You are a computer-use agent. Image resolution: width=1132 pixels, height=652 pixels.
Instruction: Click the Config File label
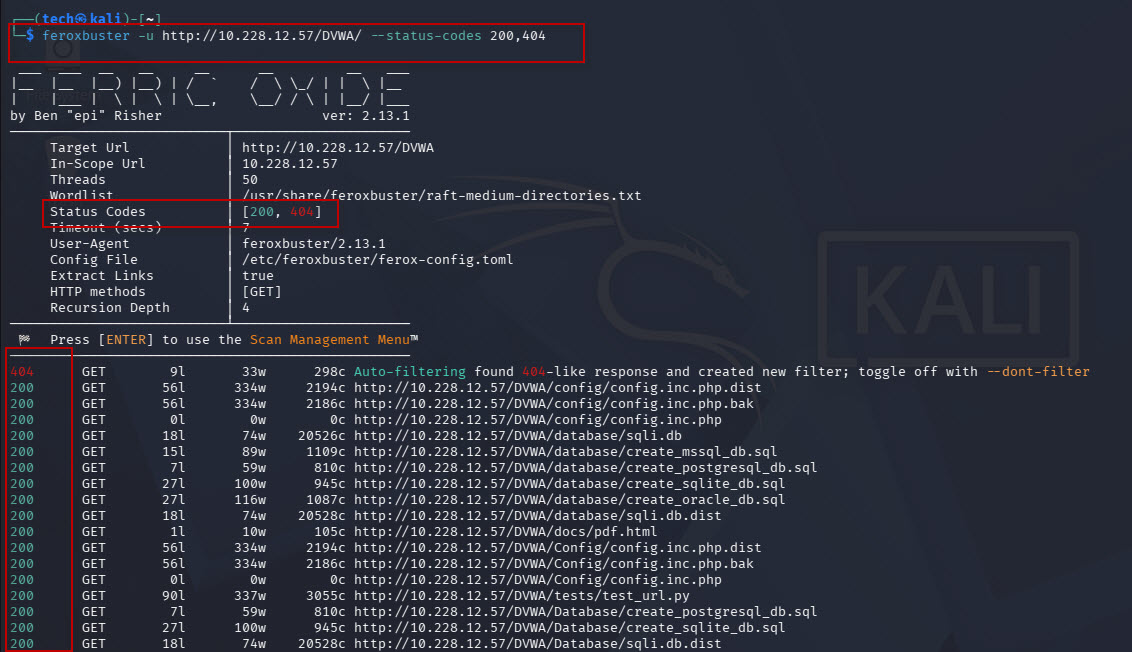(93, 259)
